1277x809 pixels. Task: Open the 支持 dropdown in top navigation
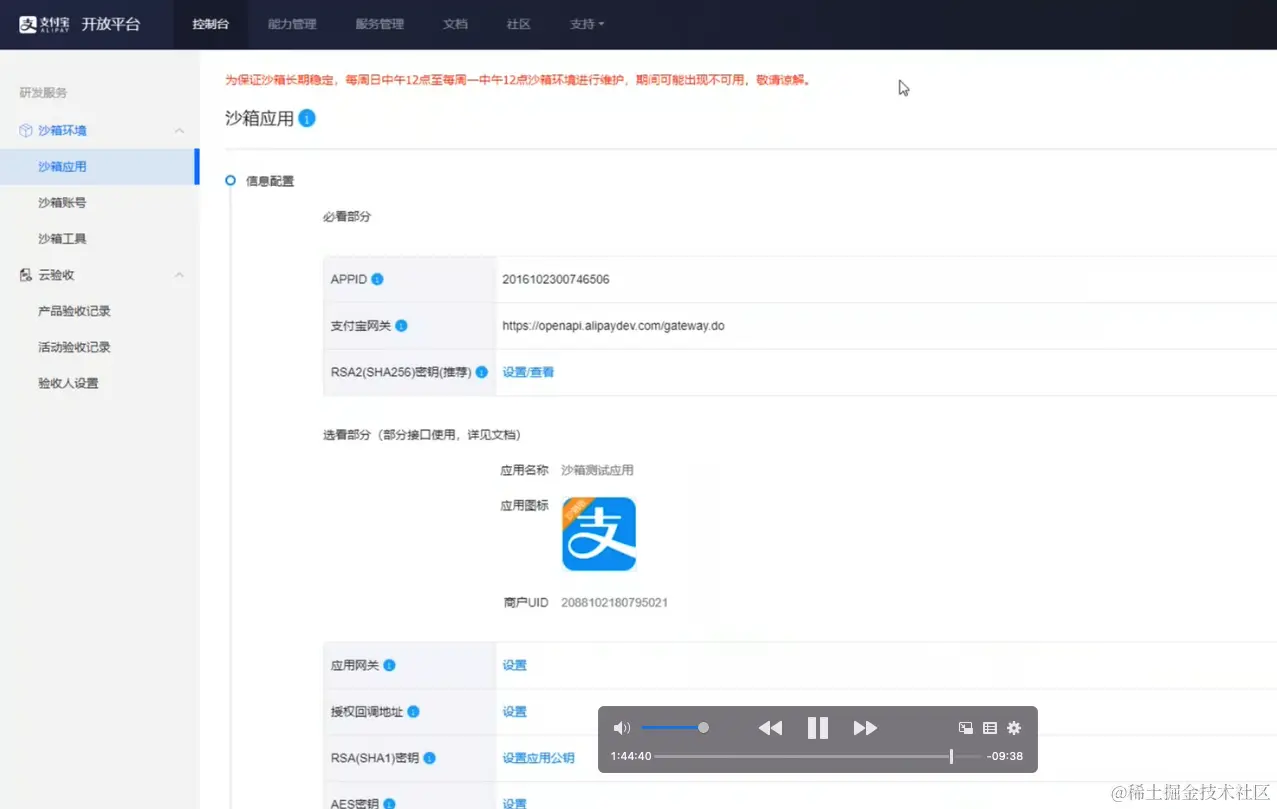click(587, 24)
